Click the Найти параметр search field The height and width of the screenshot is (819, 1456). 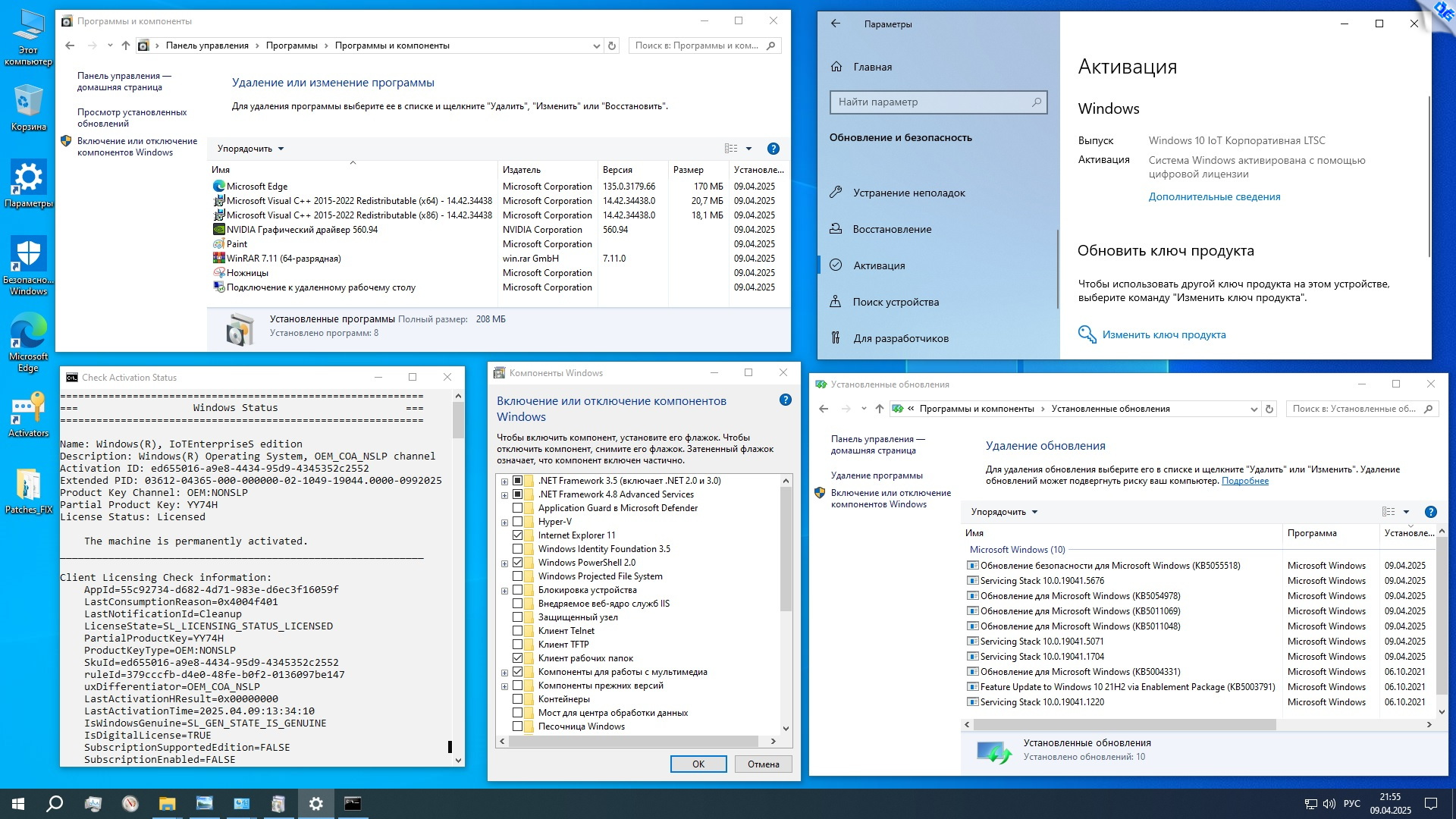933,102
